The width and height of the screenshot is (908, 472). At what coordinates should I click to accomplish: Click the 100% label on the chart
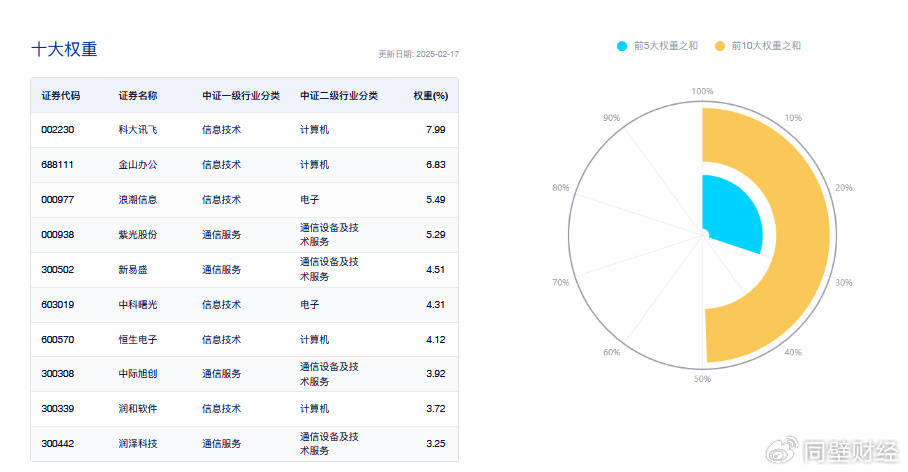pos(702,92)
